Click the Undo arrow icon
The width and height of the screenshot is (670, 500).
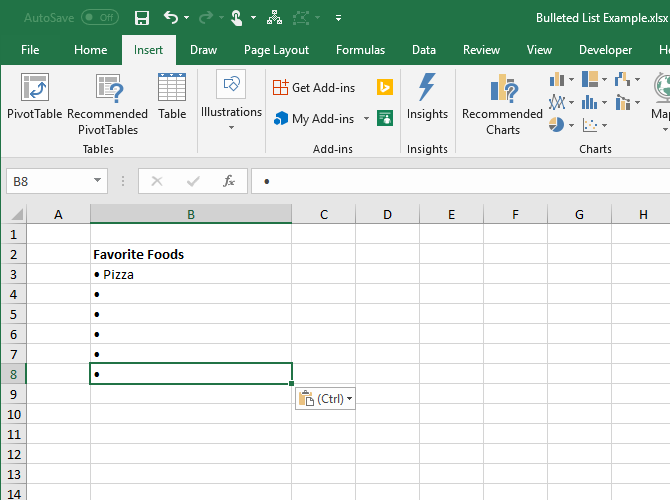click(x=170, y=17)
